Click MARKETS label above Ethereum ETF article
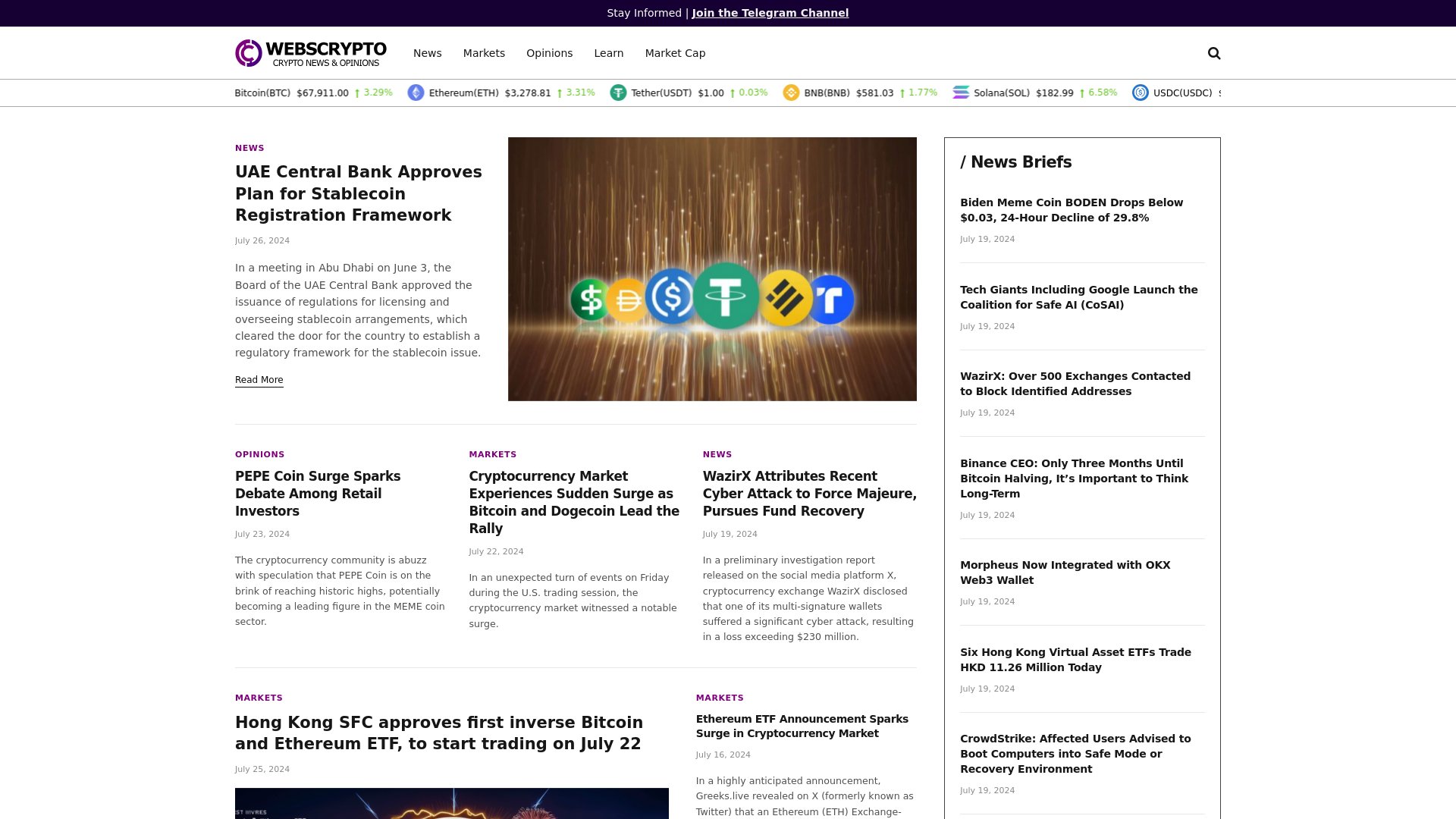The image size is (1456, 819). [x=720, y=698]
